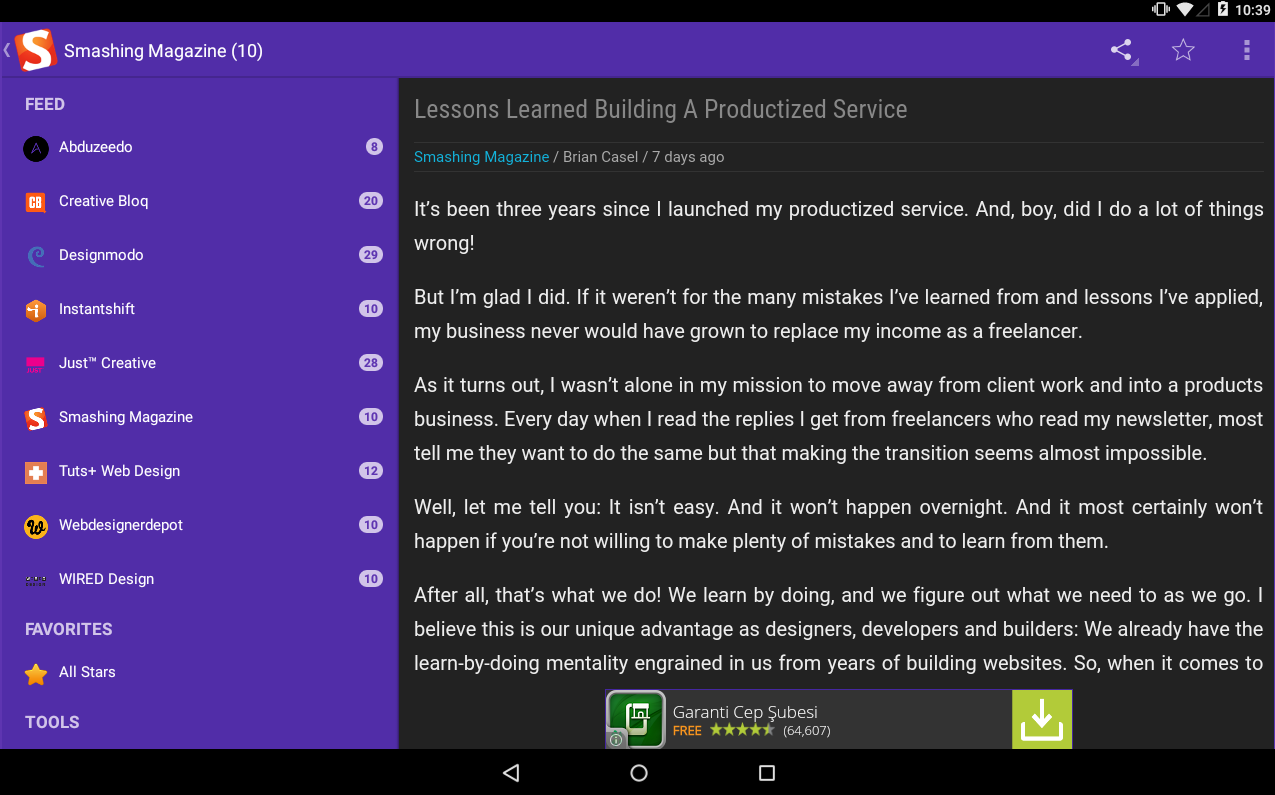The height and width of the screenshot is (795, 1275).
Task: Click Tuts+ Web Design unread badge 12
Action: tap(371, 471)
